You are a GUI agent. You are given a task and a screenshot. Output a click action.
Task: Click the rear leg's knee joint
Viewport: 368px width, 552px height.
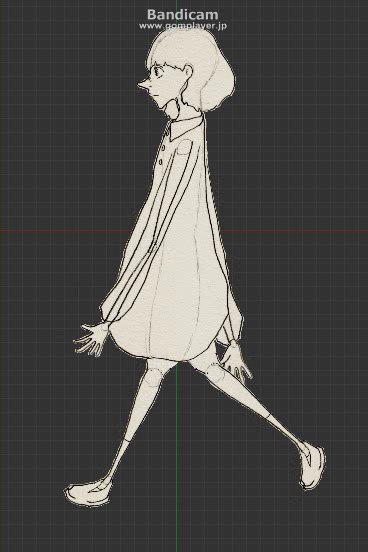click(215, 373)
